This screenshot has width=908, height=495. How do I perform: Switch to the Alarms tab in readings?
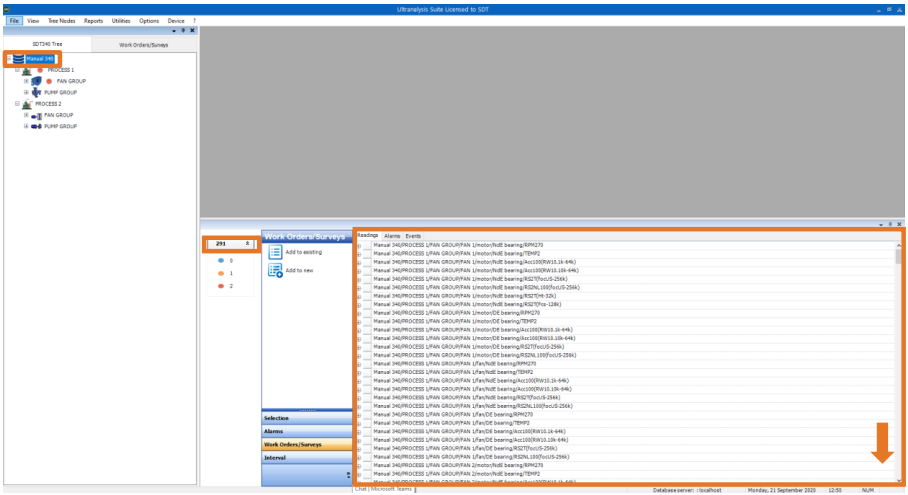392,235
